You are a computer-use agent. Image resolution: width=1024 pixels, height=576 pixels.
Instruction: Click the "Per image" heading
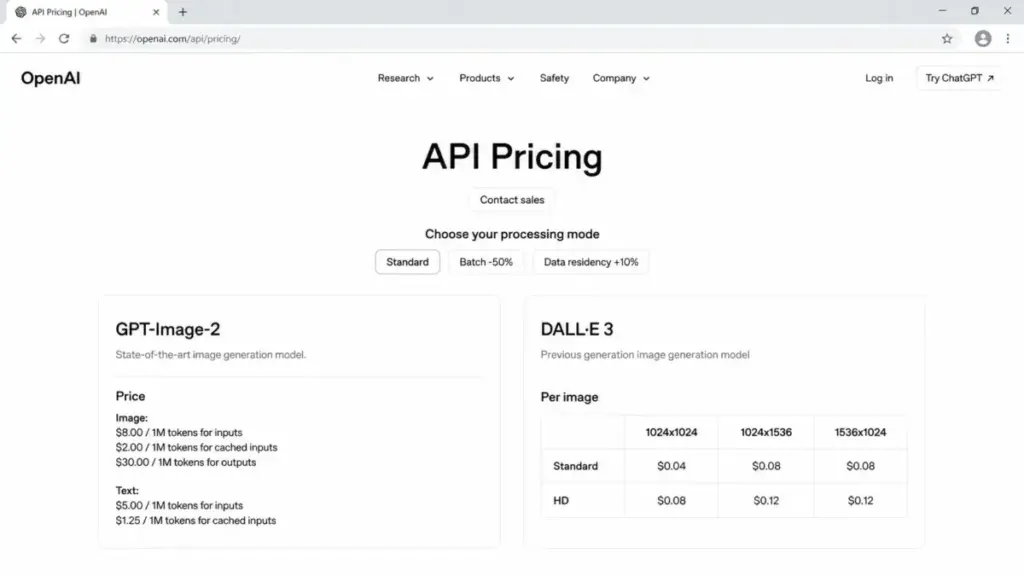click(x=569, y=397)
